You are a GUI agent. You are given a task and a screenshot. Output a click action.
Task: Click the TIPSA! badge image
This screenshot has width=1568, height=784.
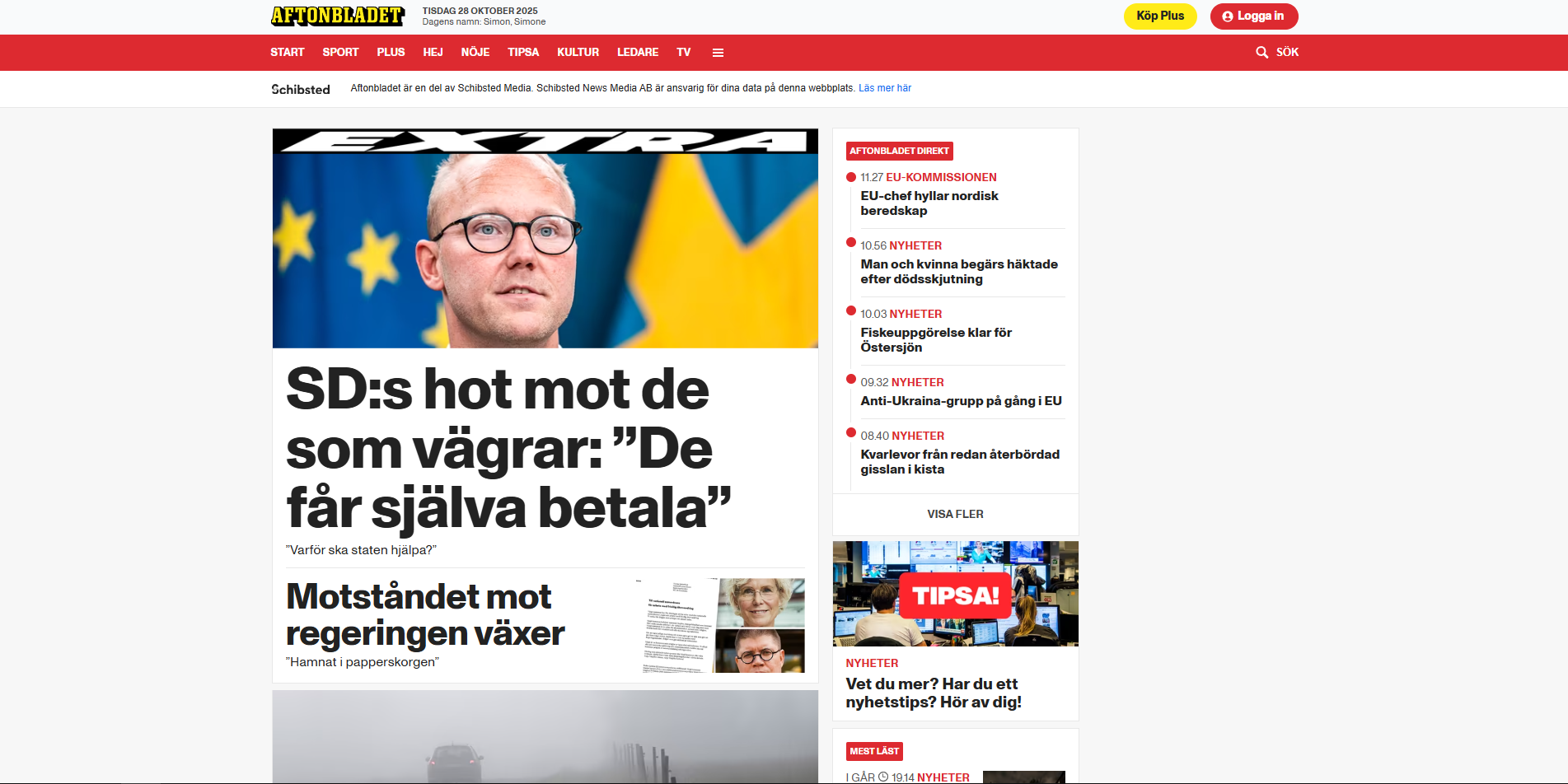(956, 595)
